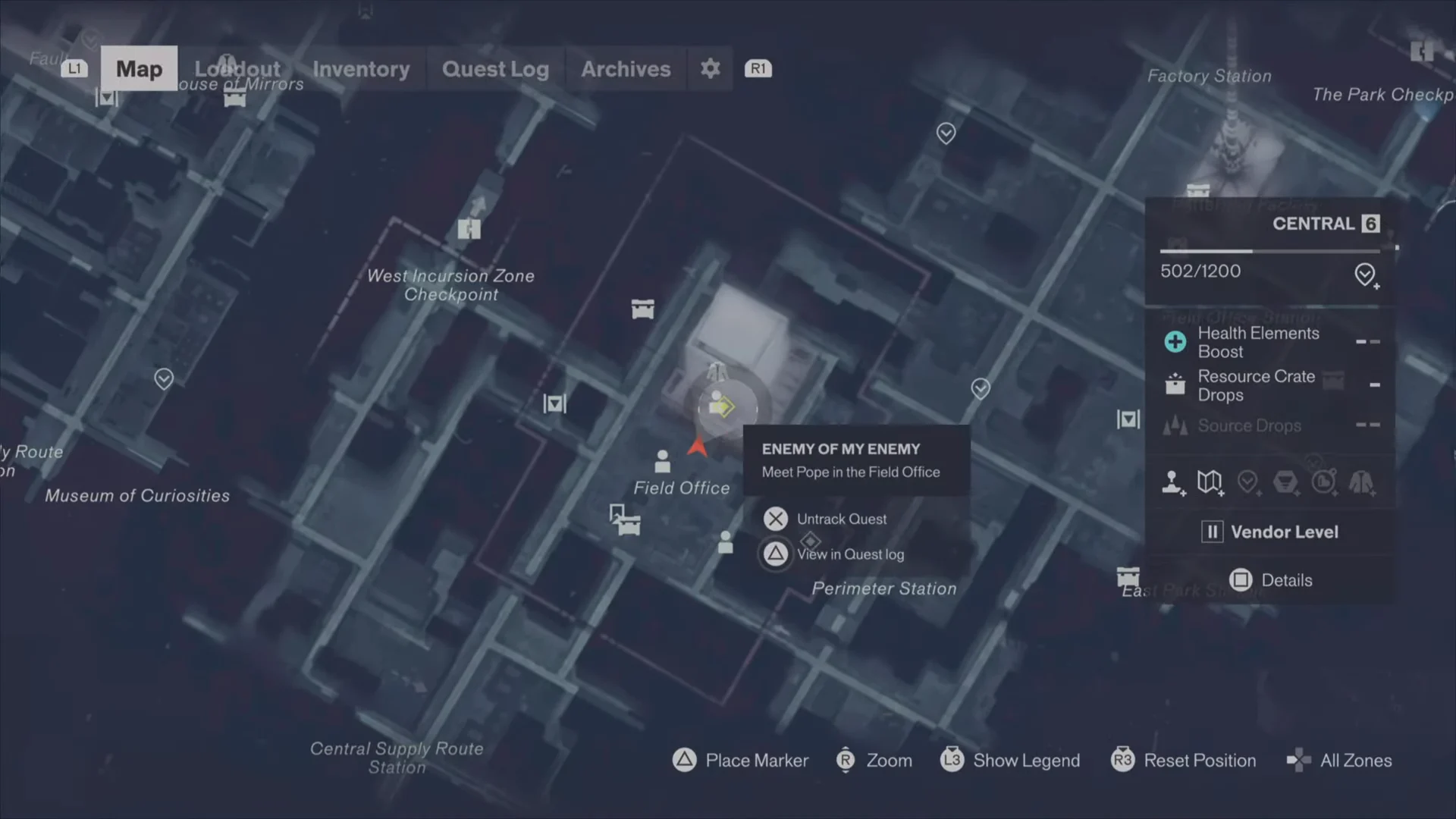Click the shield-plus icon beside 502/1200

1366,275
